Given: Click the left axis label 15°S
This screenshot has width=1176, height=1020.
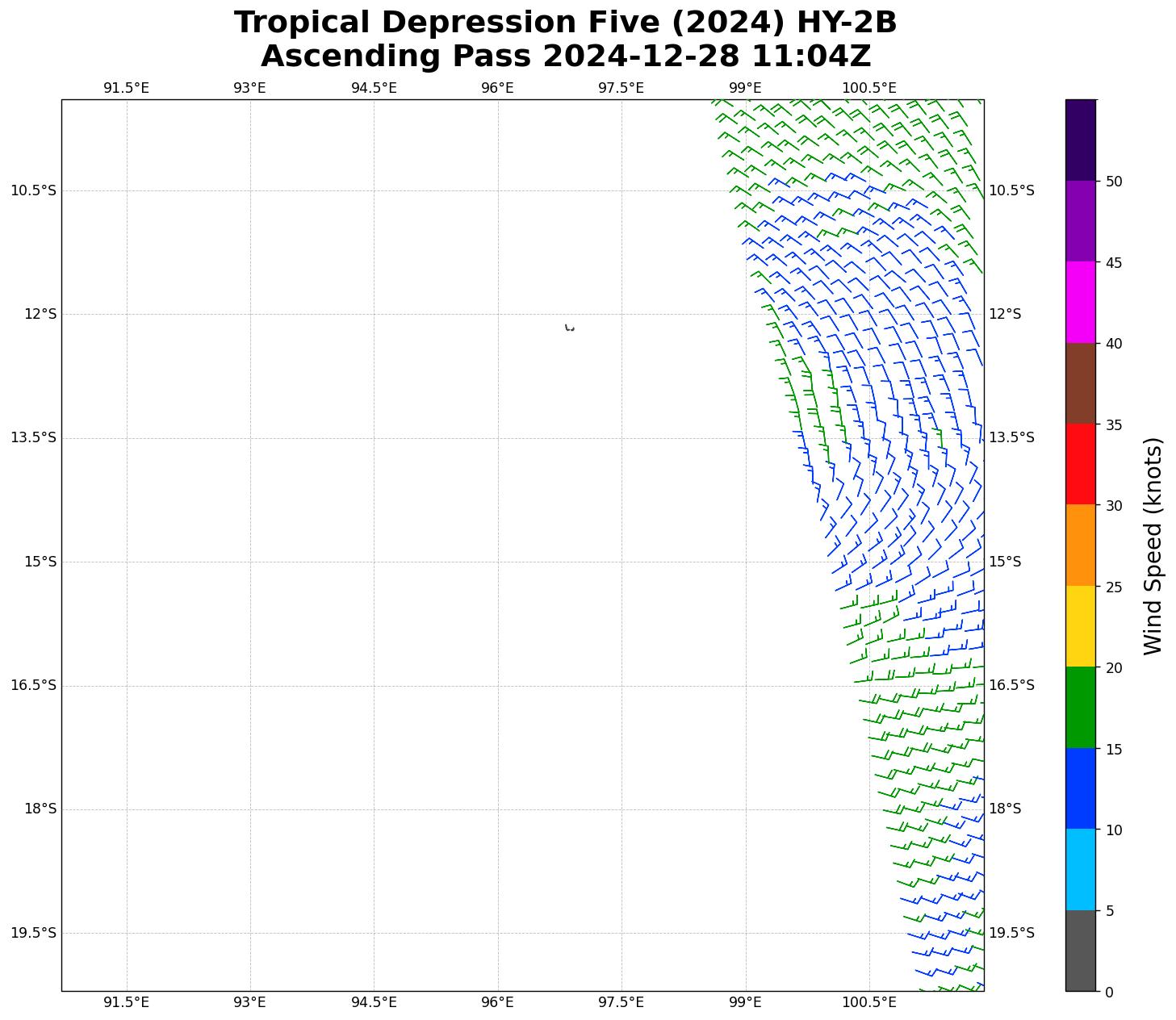Looking at the screenshot, I should [40, 562].
